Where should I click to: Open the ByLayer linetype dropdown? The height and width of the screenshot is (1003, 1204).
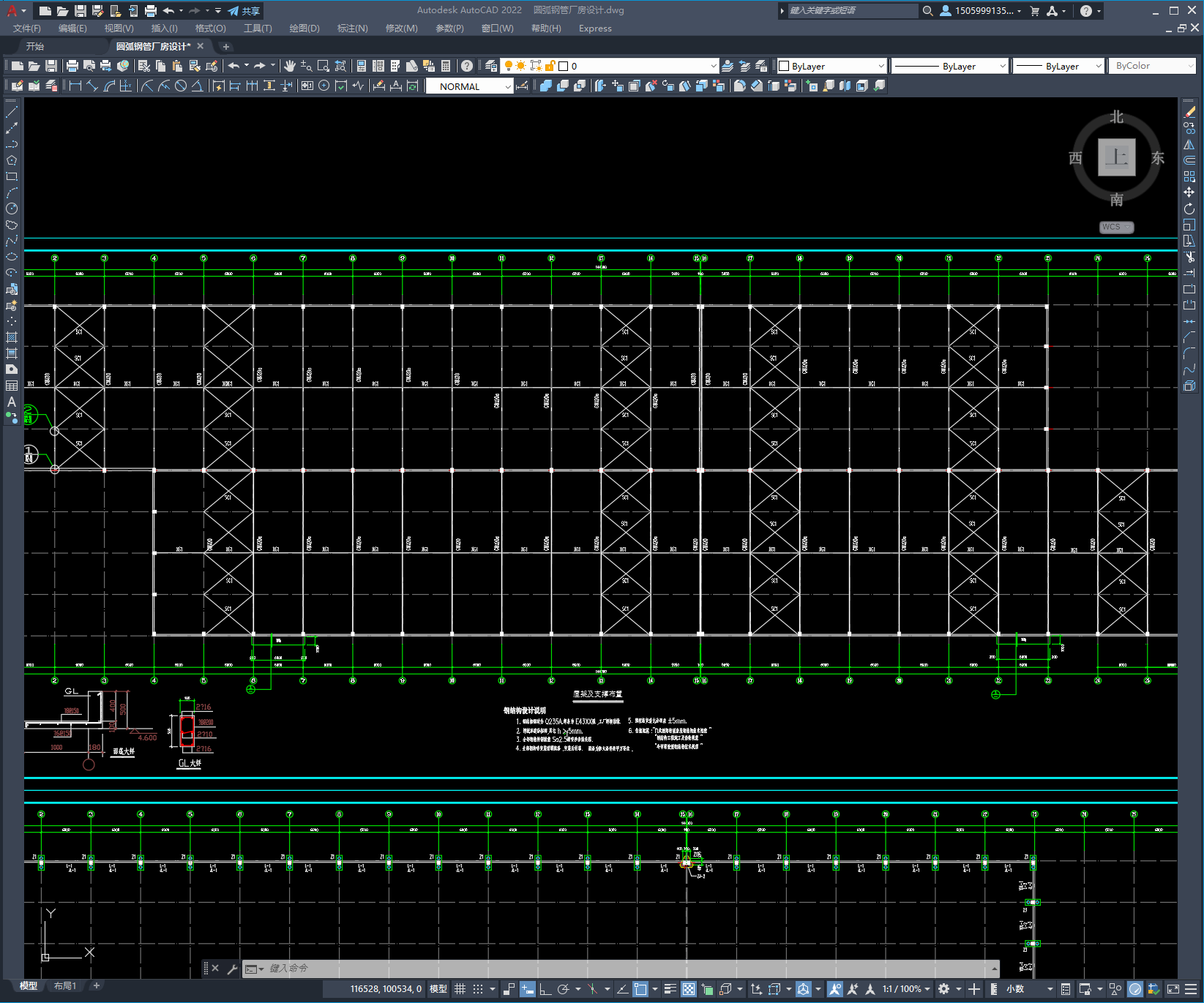tap(951, 66)
